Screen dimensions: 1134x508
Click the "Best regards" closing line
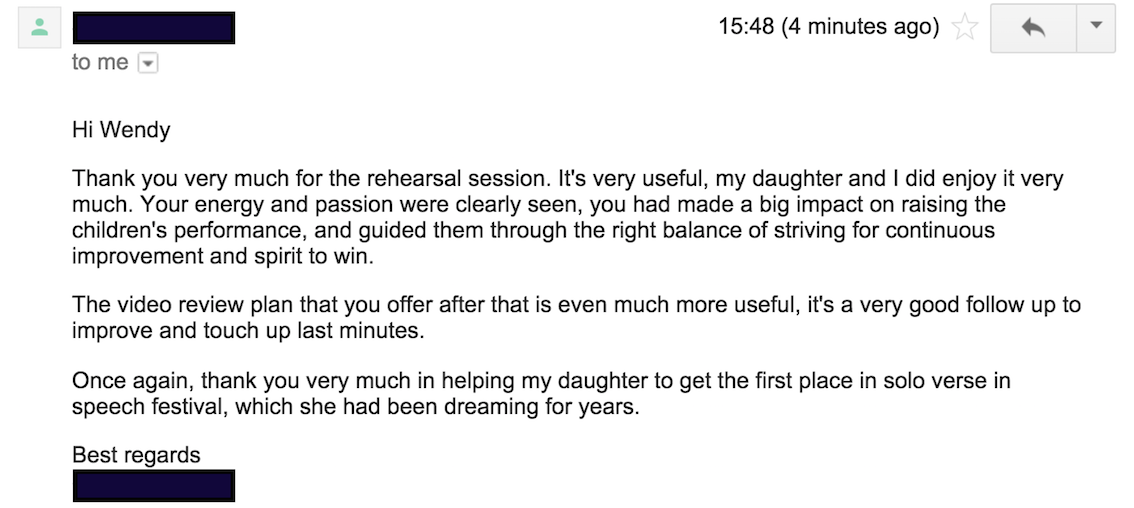[x=136, y=456]
